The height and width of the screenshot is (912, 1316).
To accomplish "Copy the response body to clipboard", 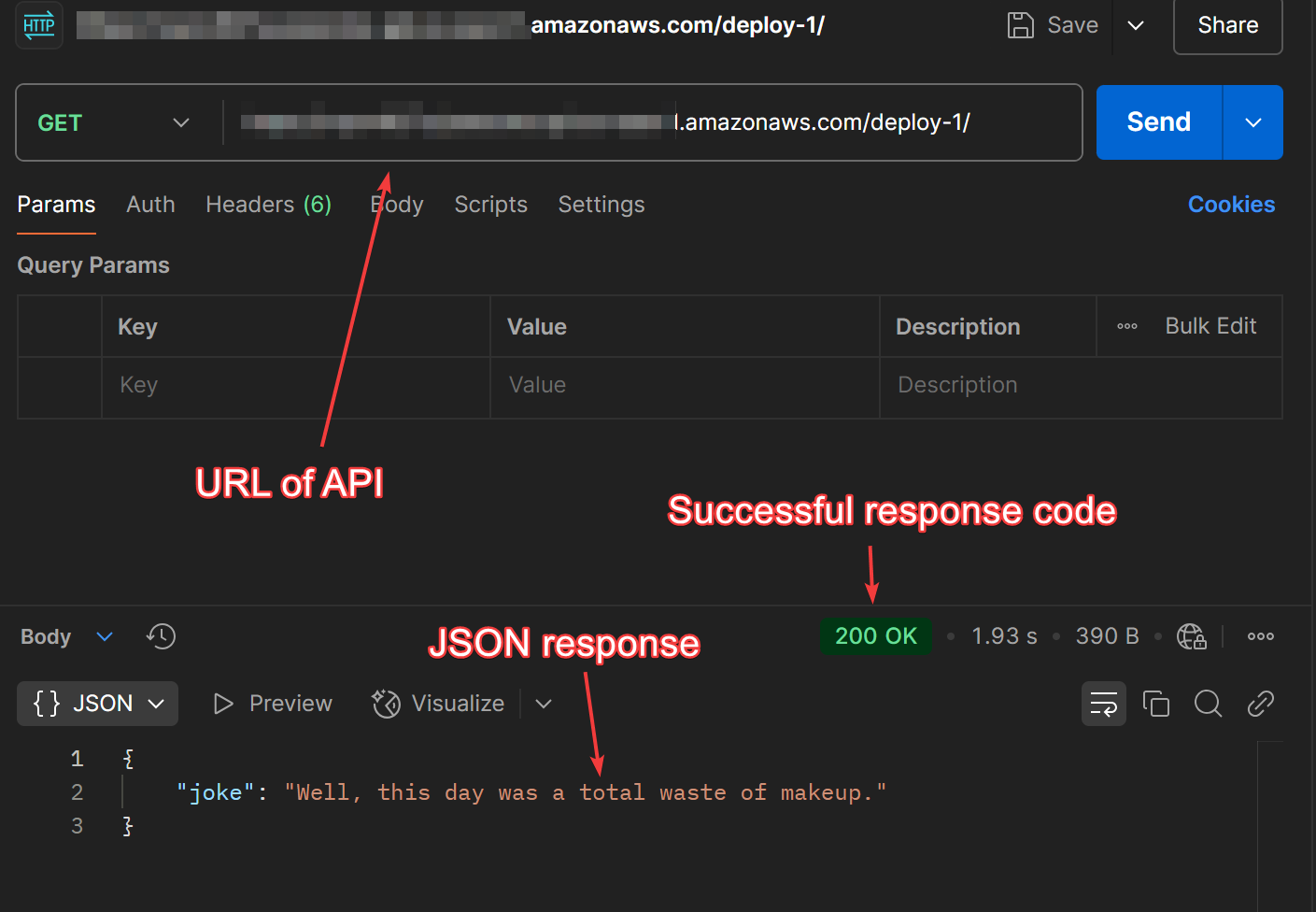I will [x=1156, y=704].
